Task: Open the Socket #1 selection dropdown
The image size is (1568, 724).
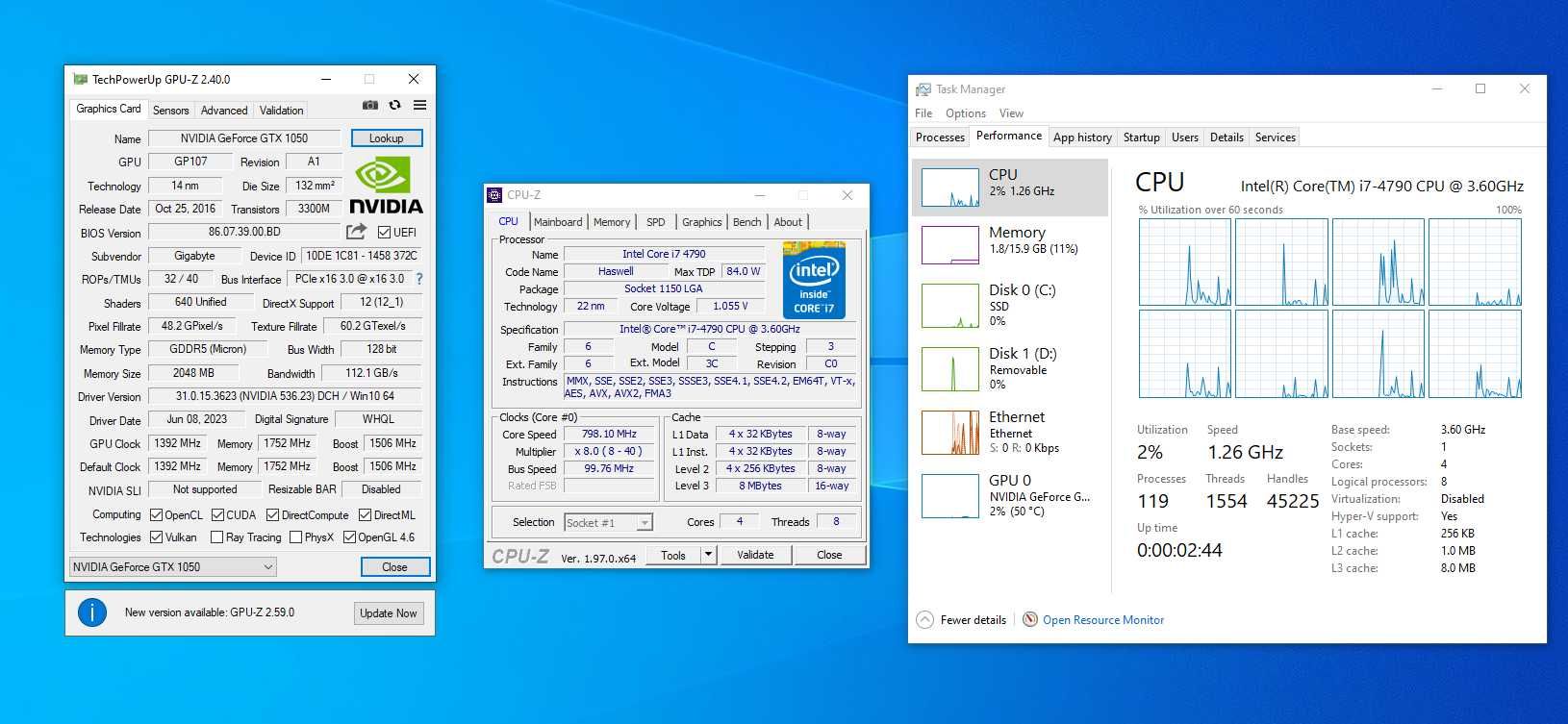Action: 608,522
